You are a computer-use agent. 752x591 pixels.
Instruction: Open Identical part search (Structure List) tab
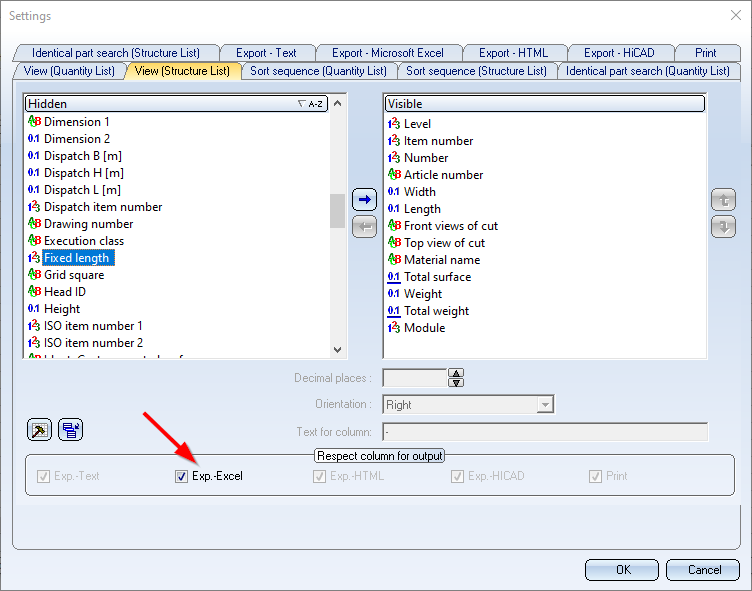coord(116,53)
